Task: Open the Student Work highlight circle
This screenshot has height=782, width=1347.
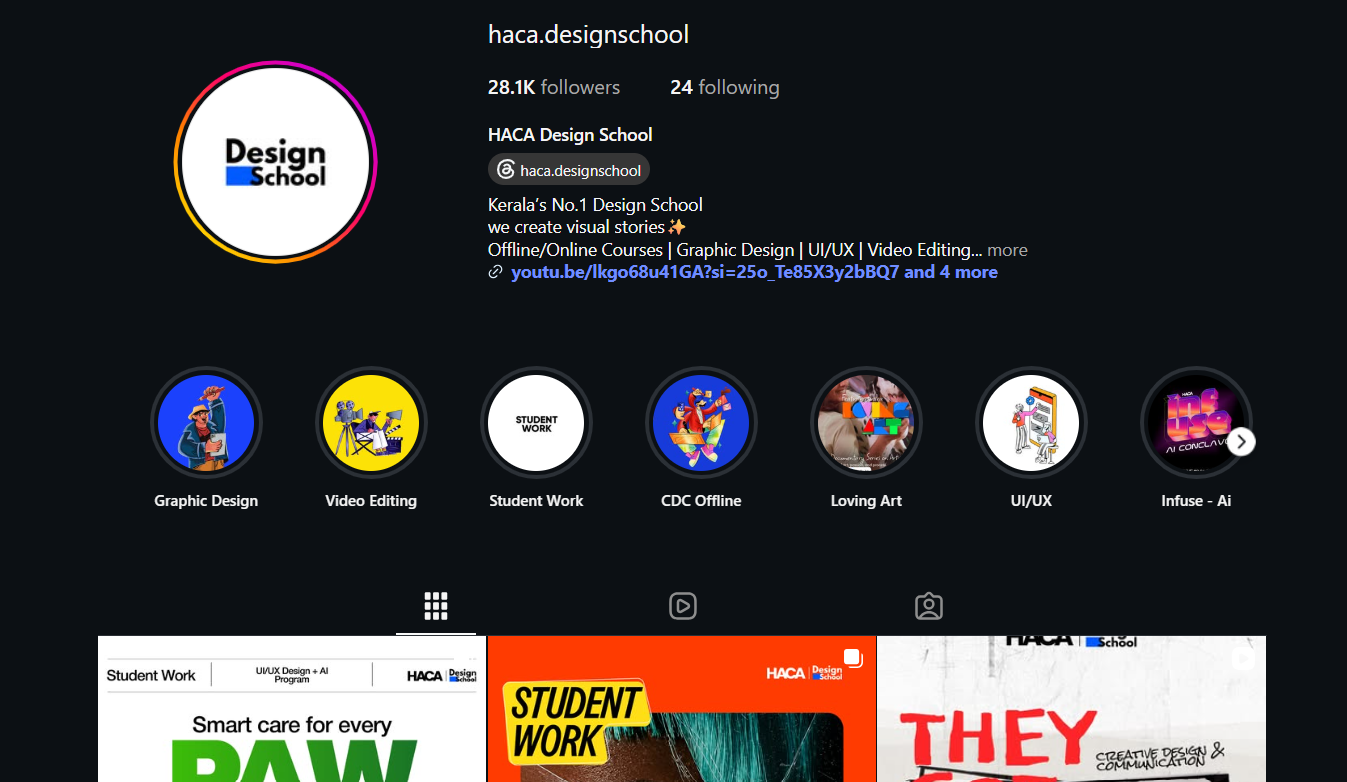Action: pyautogui.click(x=536, y=423)
